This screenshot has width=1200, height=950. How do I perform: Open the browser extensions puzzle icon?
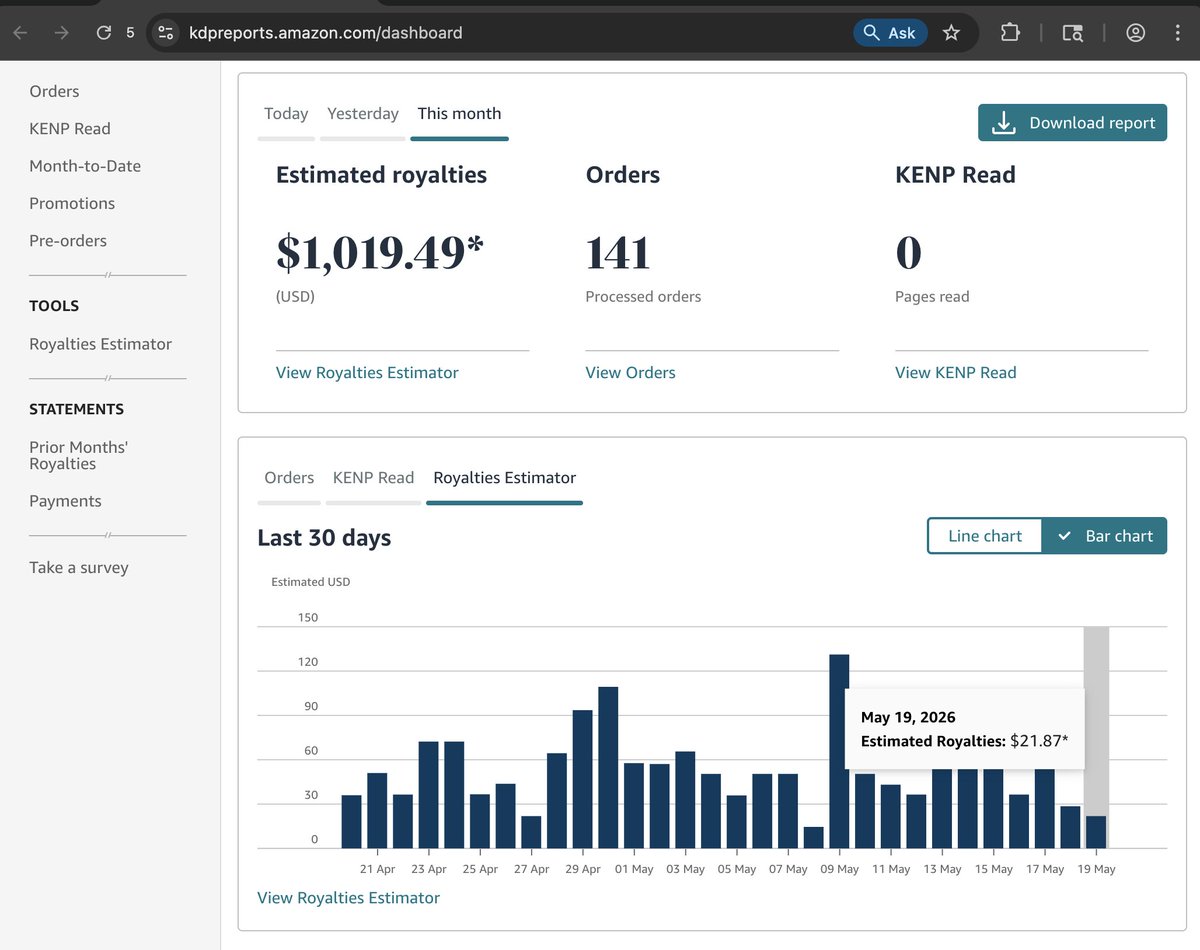point(1010,33)
